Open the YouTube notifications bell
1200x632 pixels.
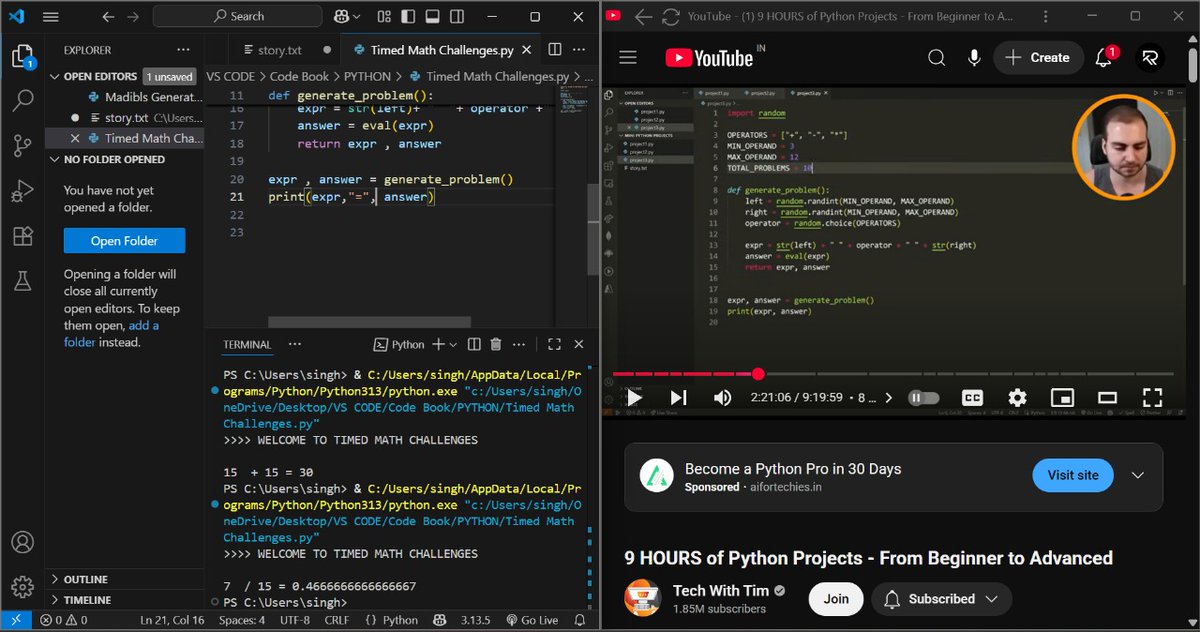(1104, 58)
